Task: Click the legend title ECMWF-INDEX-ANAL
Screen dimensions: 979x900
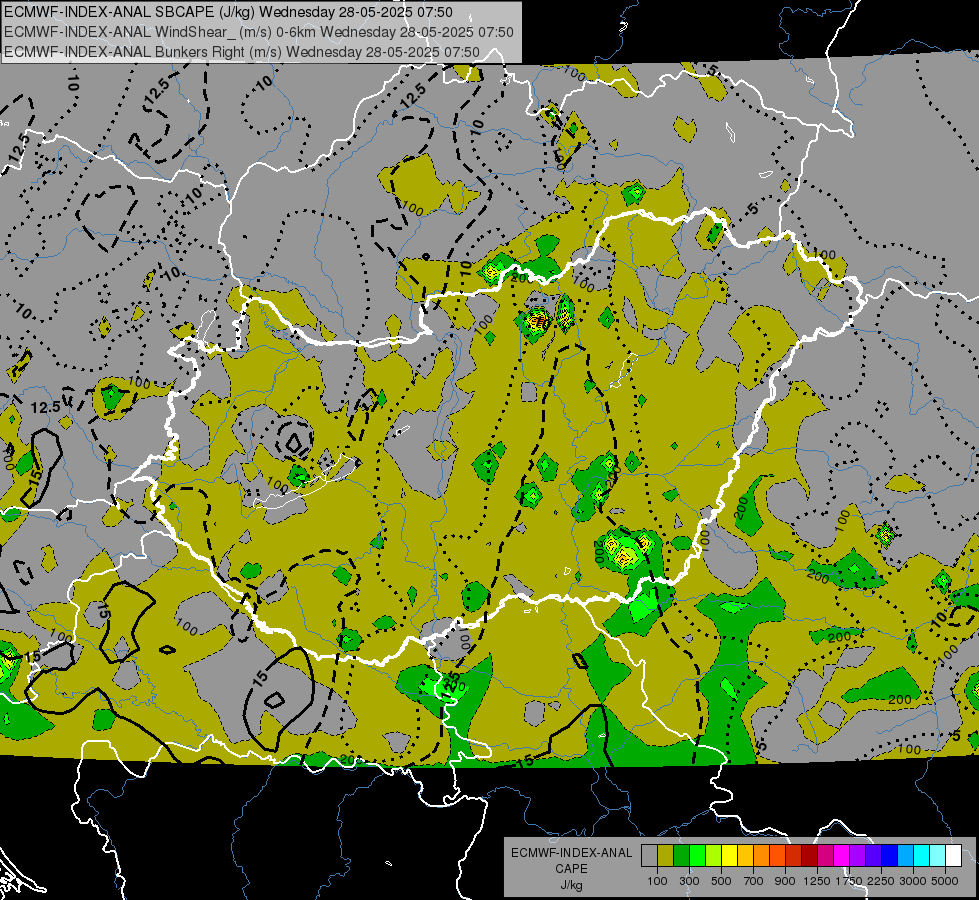Action: tap(572, 853)
